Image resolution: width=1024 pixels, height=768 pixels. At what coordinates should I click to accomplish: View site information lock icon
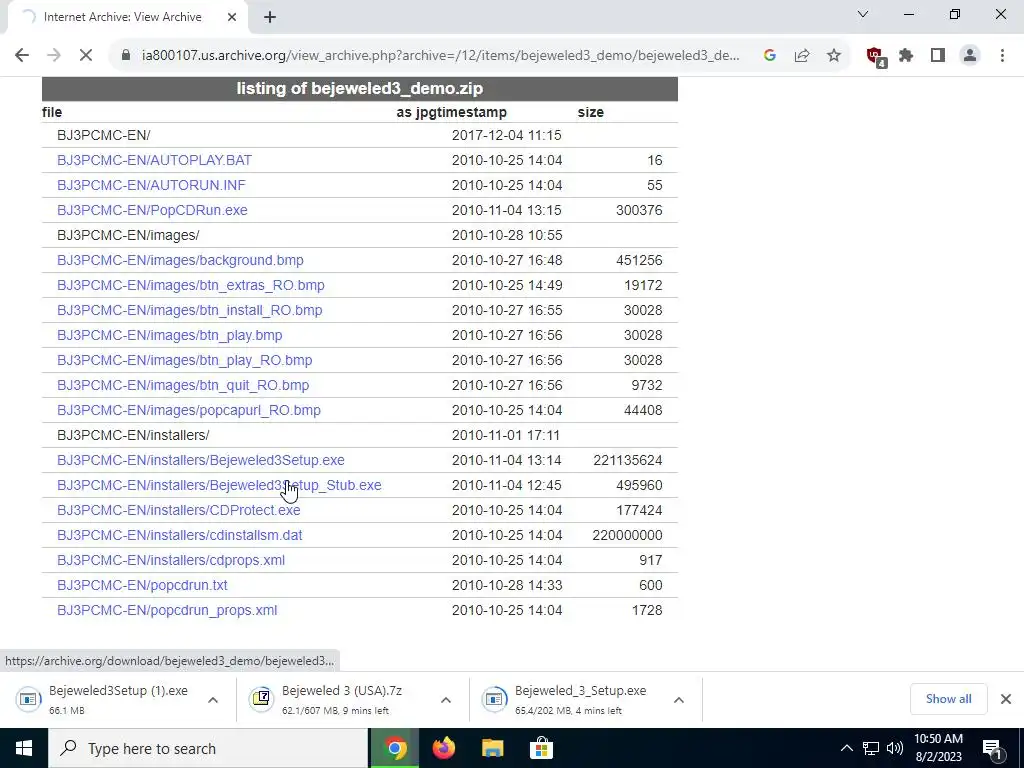(x=127, y=56)
